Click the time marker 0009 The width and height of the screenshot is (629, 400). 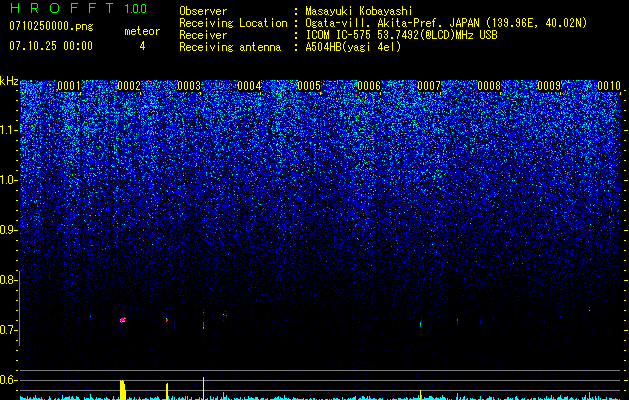(549, 86)
